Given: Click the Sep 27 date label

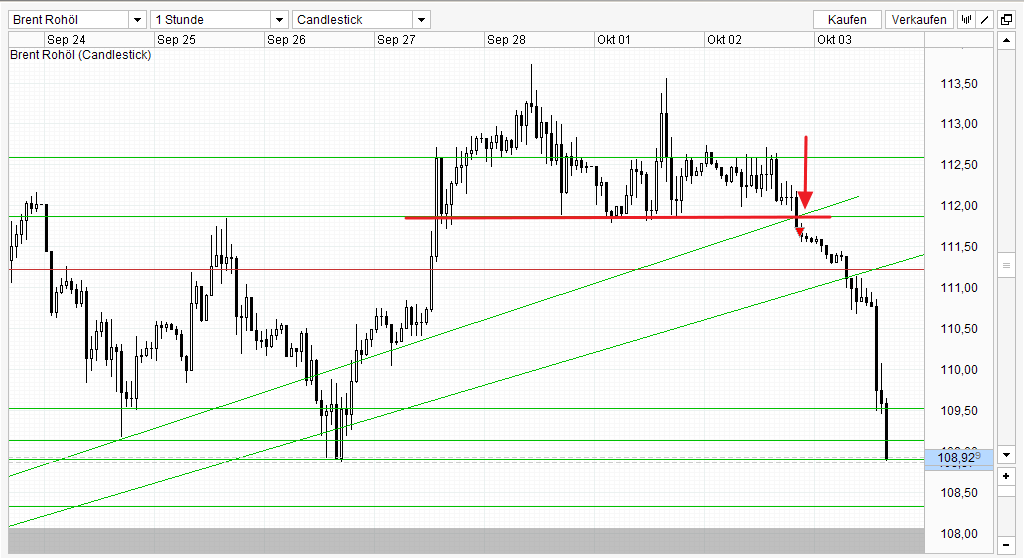Looking at the screenshot, I should pos(396,40).
